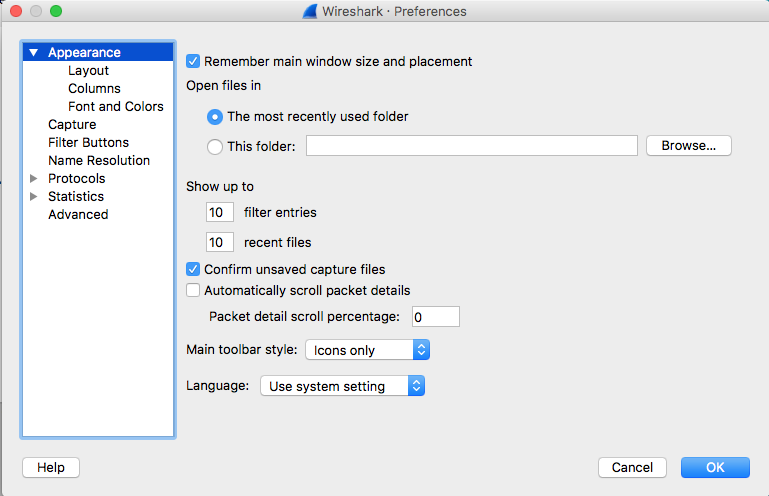Select The most recently used folder option

pos(215,117)
